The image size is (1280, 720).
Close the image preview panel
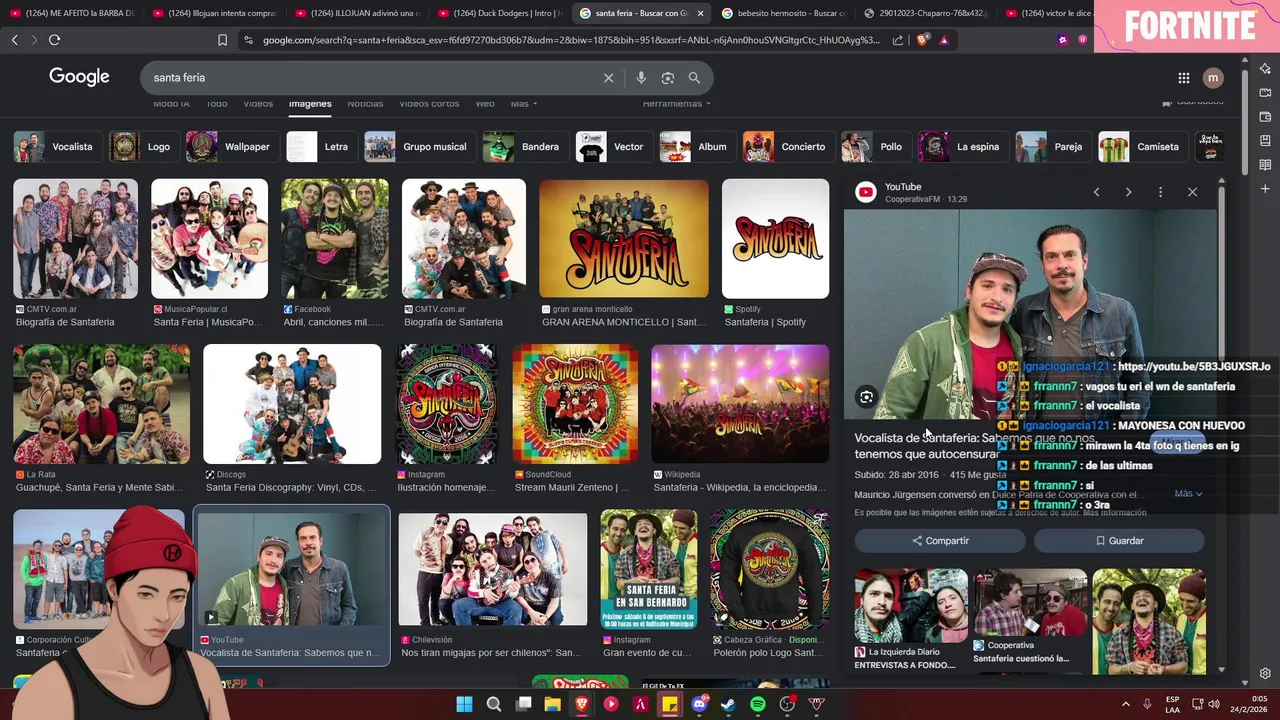click(1192, 192)
